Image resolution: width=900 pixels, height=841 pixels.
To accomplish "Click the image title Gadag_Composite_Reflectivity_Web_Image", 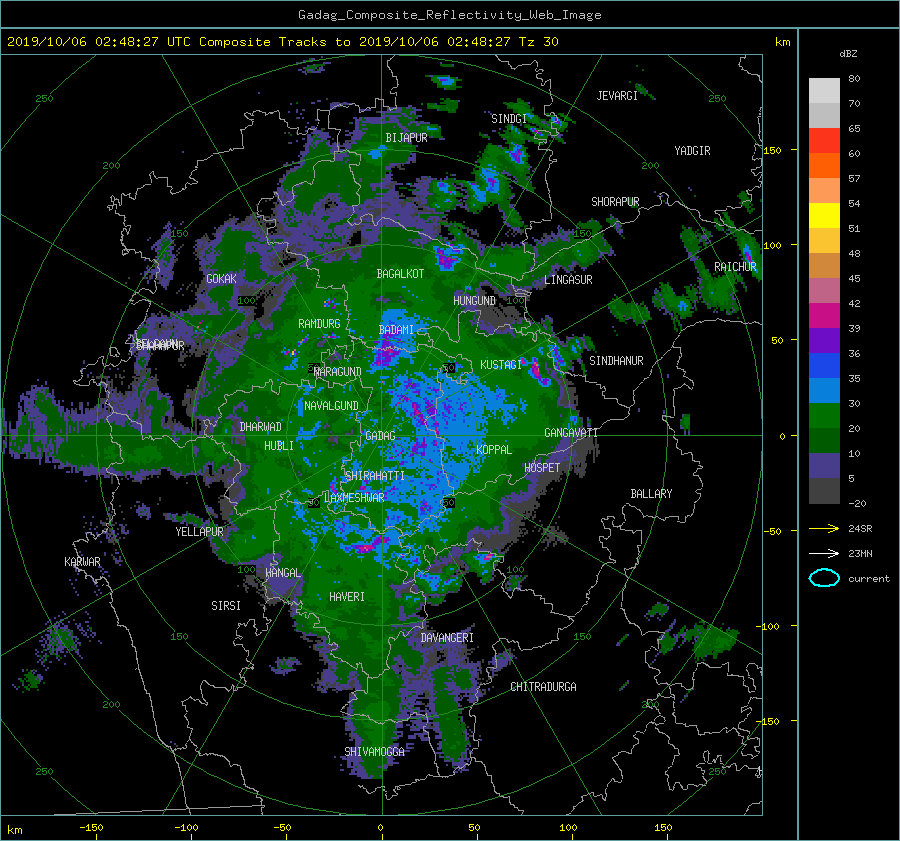I will (449, 15).
